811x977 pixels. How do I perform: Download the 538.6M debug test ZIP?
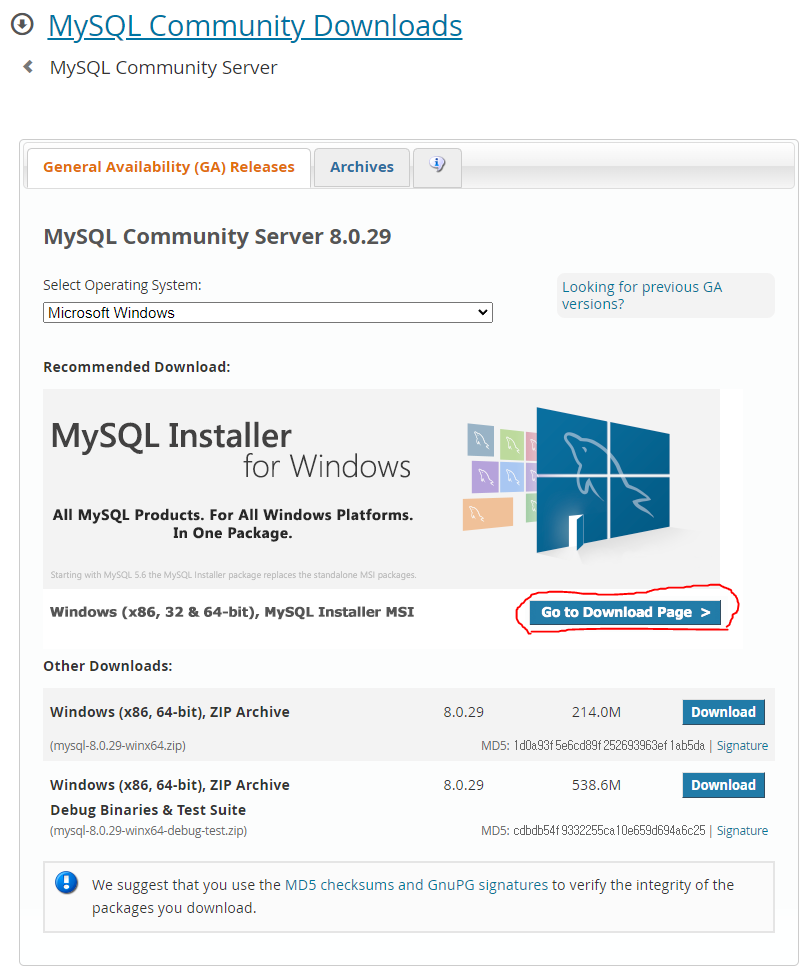(x=723, y=785)
